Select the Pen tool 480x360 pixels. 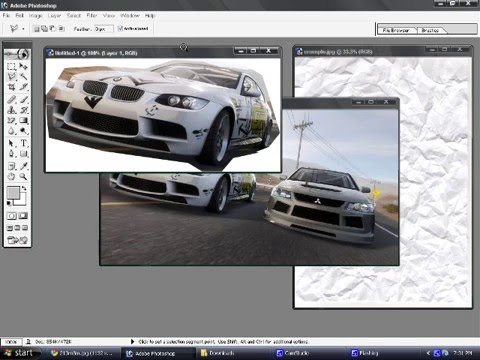[x=11, y=154]
